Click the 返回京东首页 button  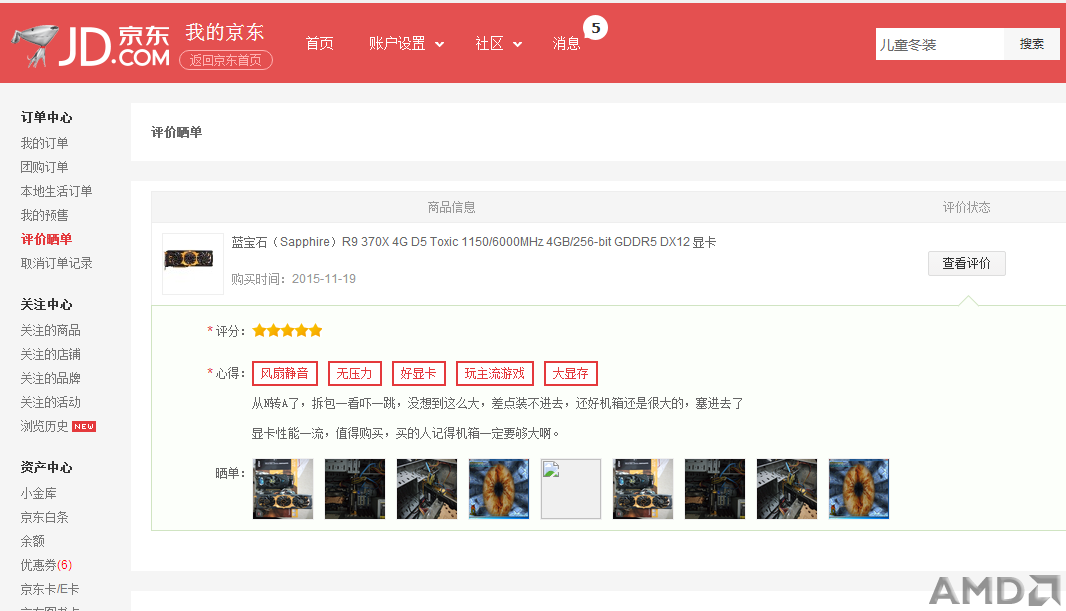coord(226,60)
